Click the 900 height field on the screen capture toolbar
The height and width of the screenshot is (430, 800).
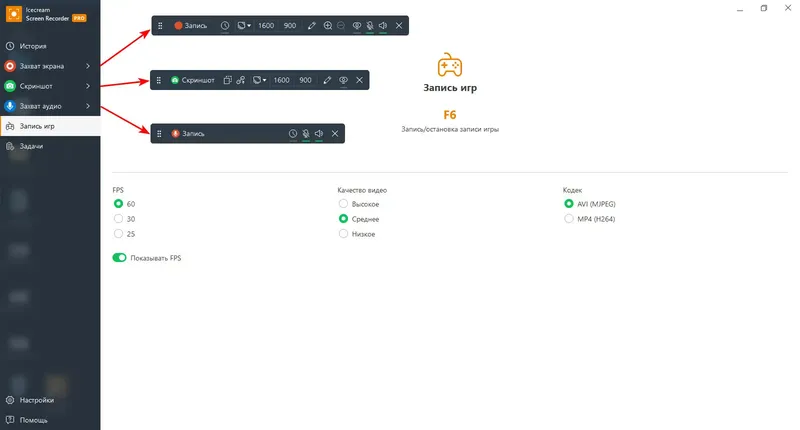tap(290, 26)
